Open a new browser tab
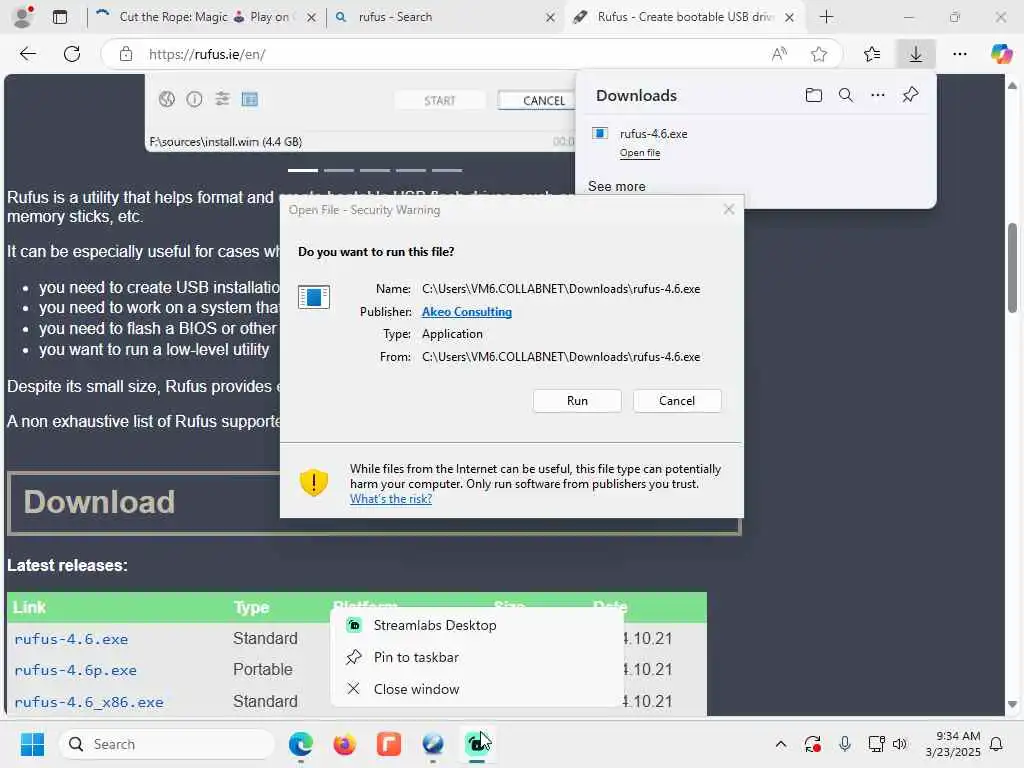Image resolution: width=1024 pixels, height=768 pixels. coord(826,17)
